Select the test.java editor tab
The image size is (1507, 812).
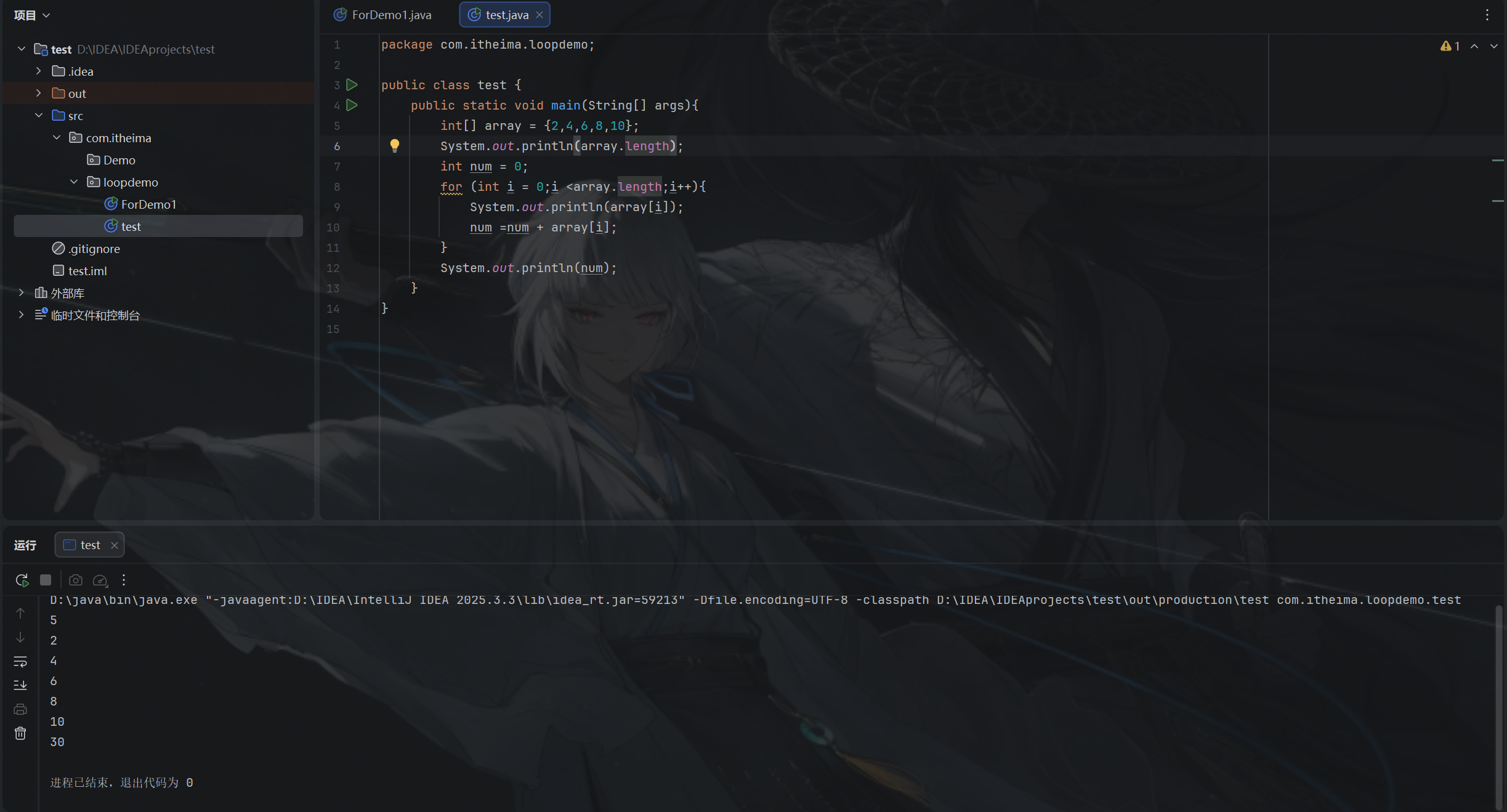click(x=505, y=15)
